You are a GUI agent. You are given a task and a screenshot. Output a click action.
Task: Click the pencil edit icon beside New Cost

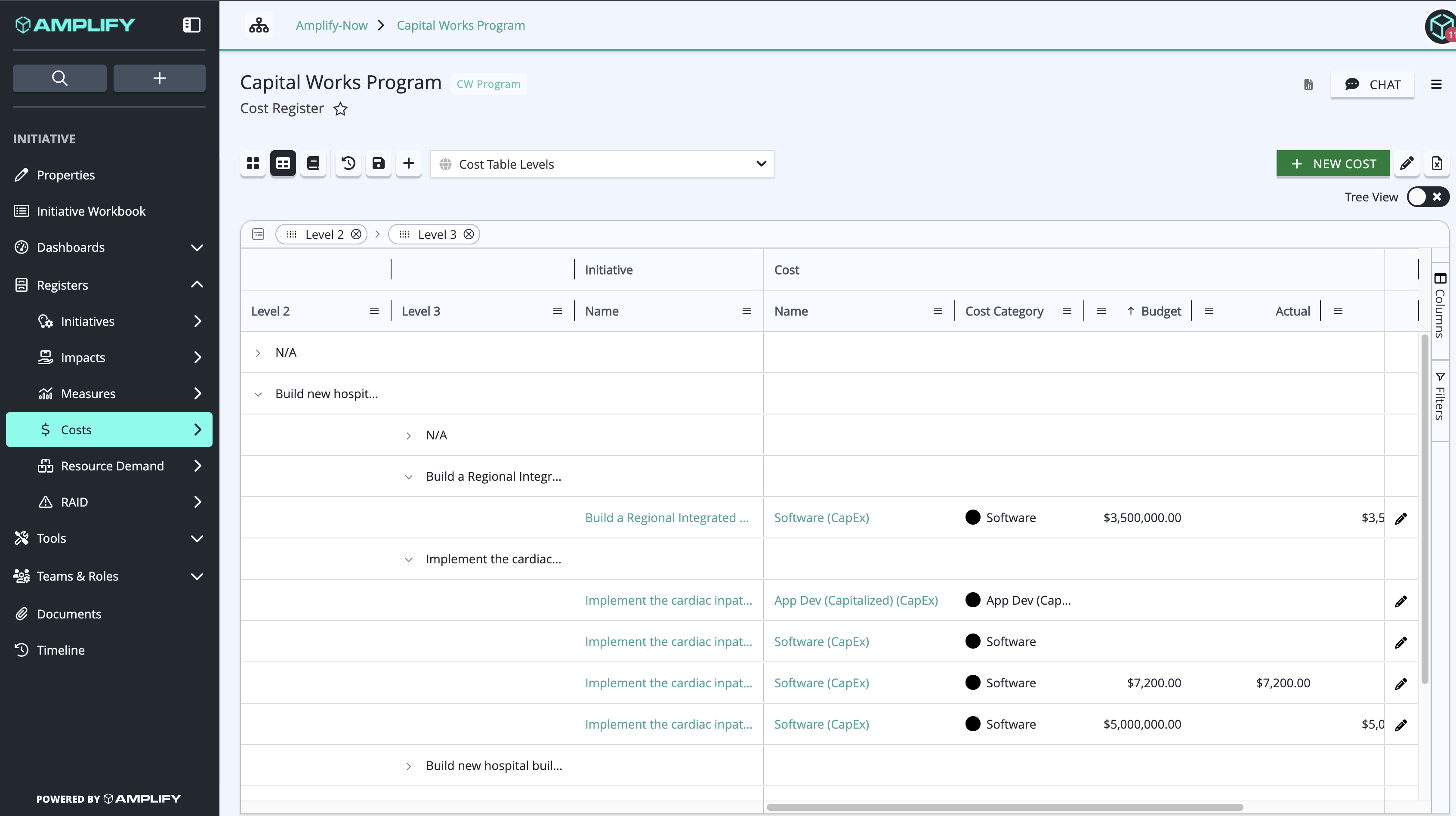pos(1407,164)
